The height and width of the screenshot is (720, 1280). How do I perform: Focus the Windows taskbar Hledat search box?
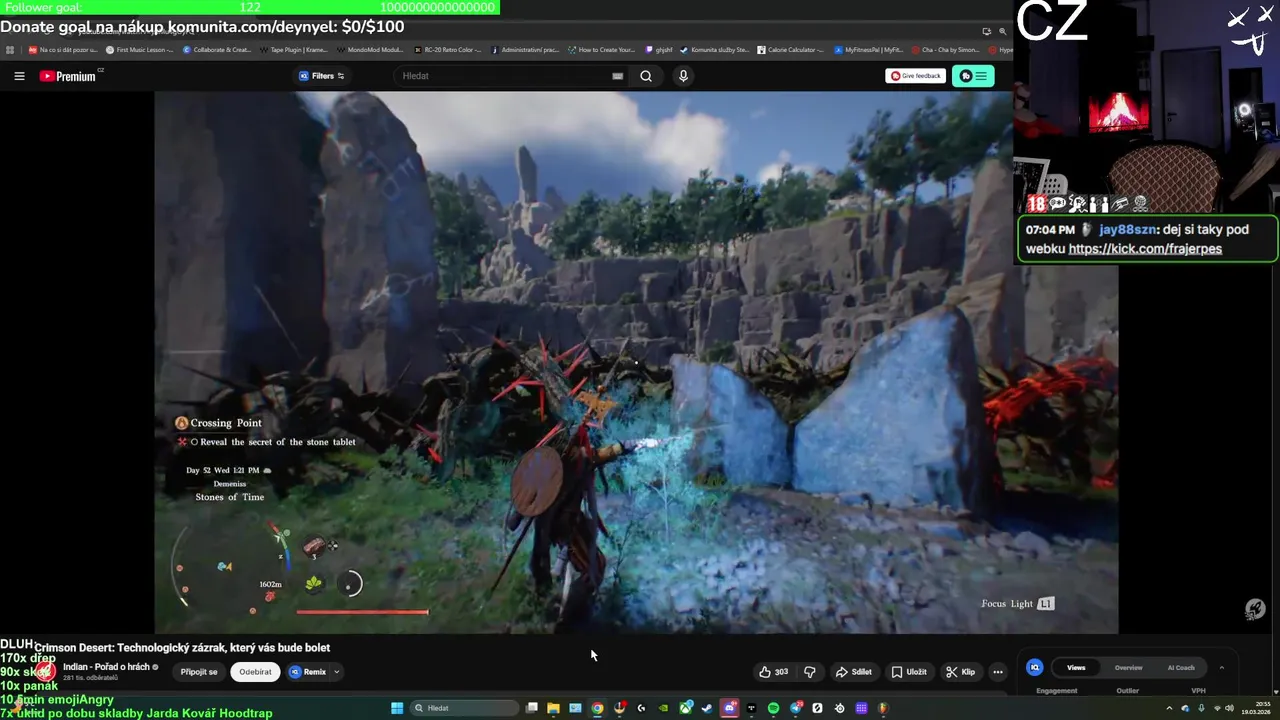click(464, 708)
